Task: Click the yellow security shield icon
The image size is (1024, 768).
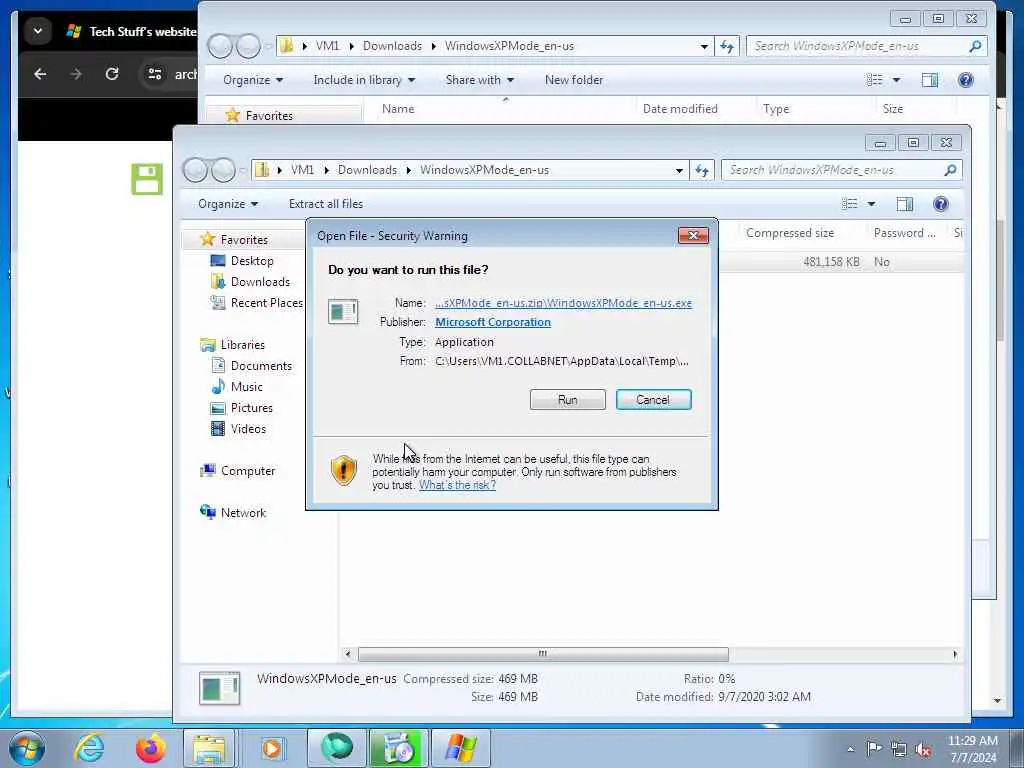Action: (x=344, y=470)
